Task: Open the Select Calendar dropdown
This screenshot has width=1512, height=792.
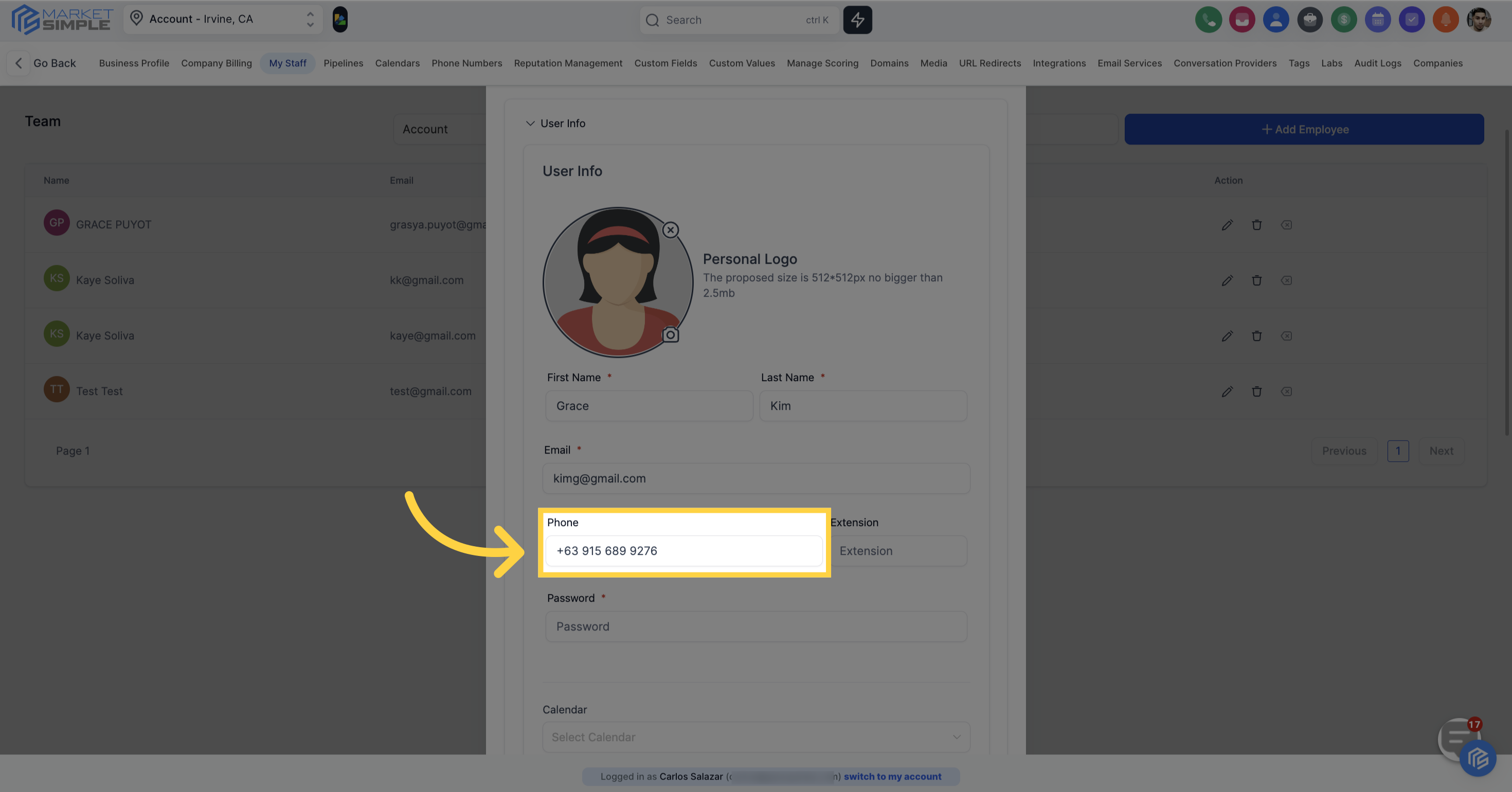Action: (x=756, y=737)
